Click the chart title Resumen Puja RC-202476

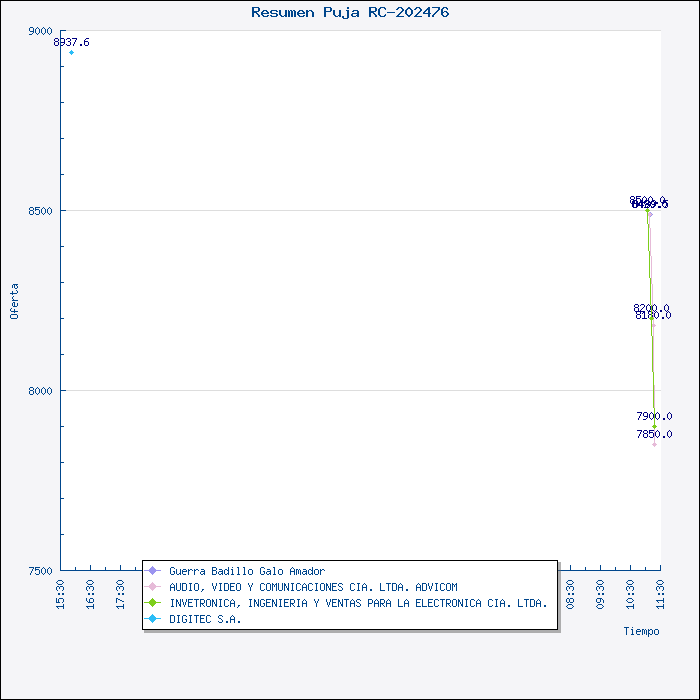(x=350, y=12)
